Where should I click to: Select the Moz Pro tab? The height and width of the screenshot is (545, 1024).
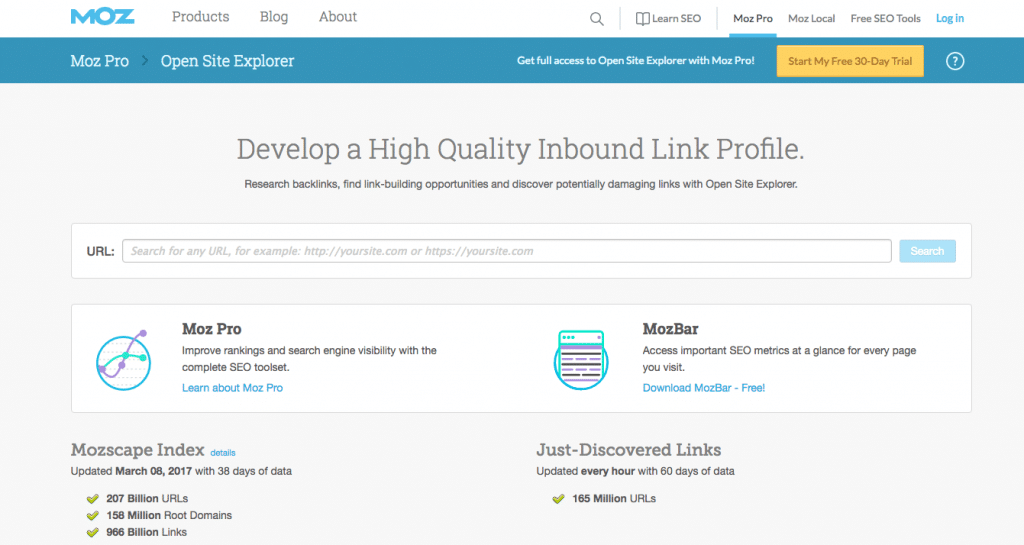(x=752, y=18)
